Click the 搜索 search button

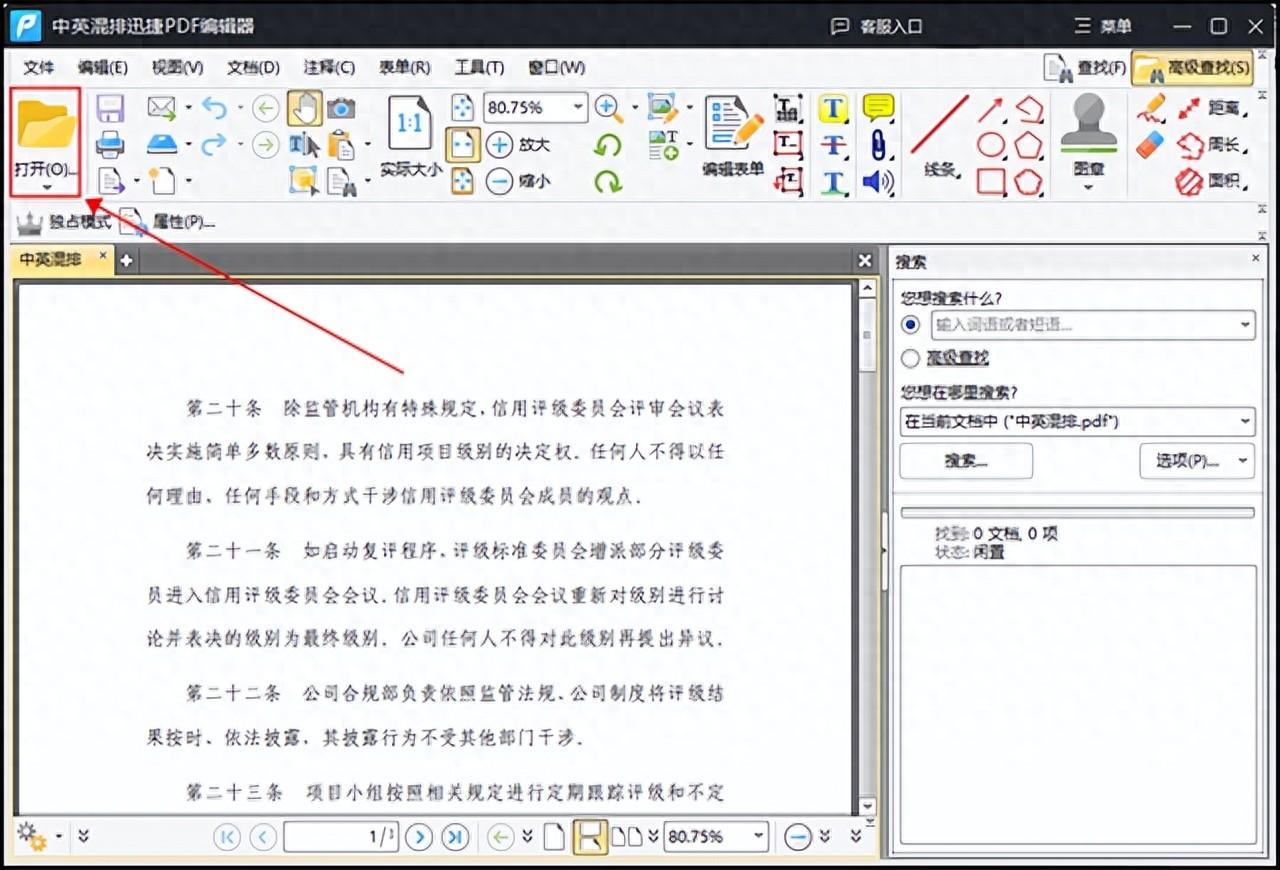pyautogui.click(x=964, y=460)
